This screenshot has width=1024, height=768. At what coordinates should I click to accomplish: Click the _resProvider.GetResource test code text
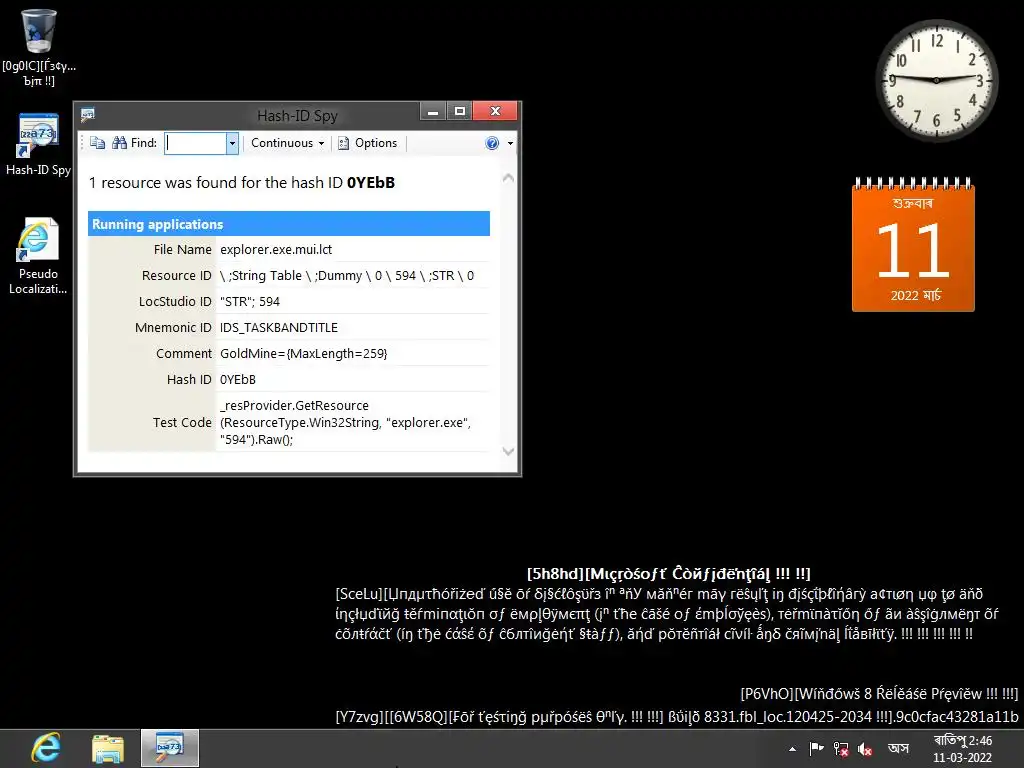[345, 423]
